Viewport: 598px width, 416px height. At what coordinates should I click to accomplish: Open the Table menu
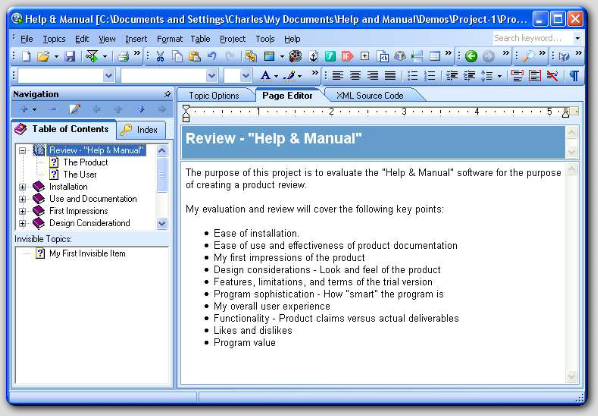[200, 39]
